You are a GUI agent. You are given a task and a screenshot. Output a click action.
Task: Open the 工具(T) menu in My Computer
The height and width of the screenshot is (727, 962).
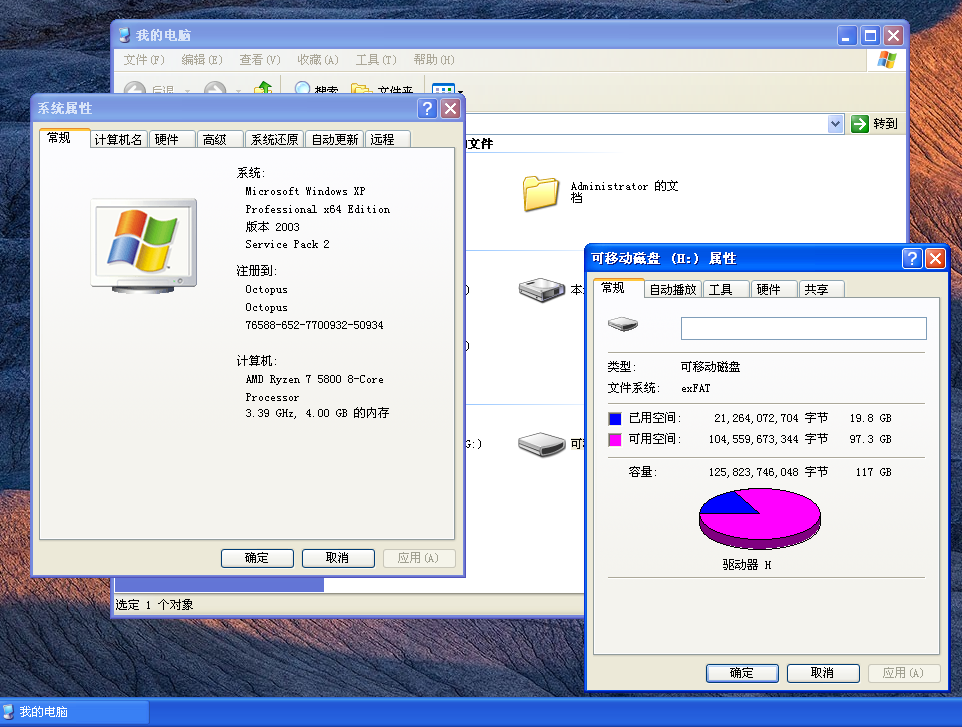point(376,60)
